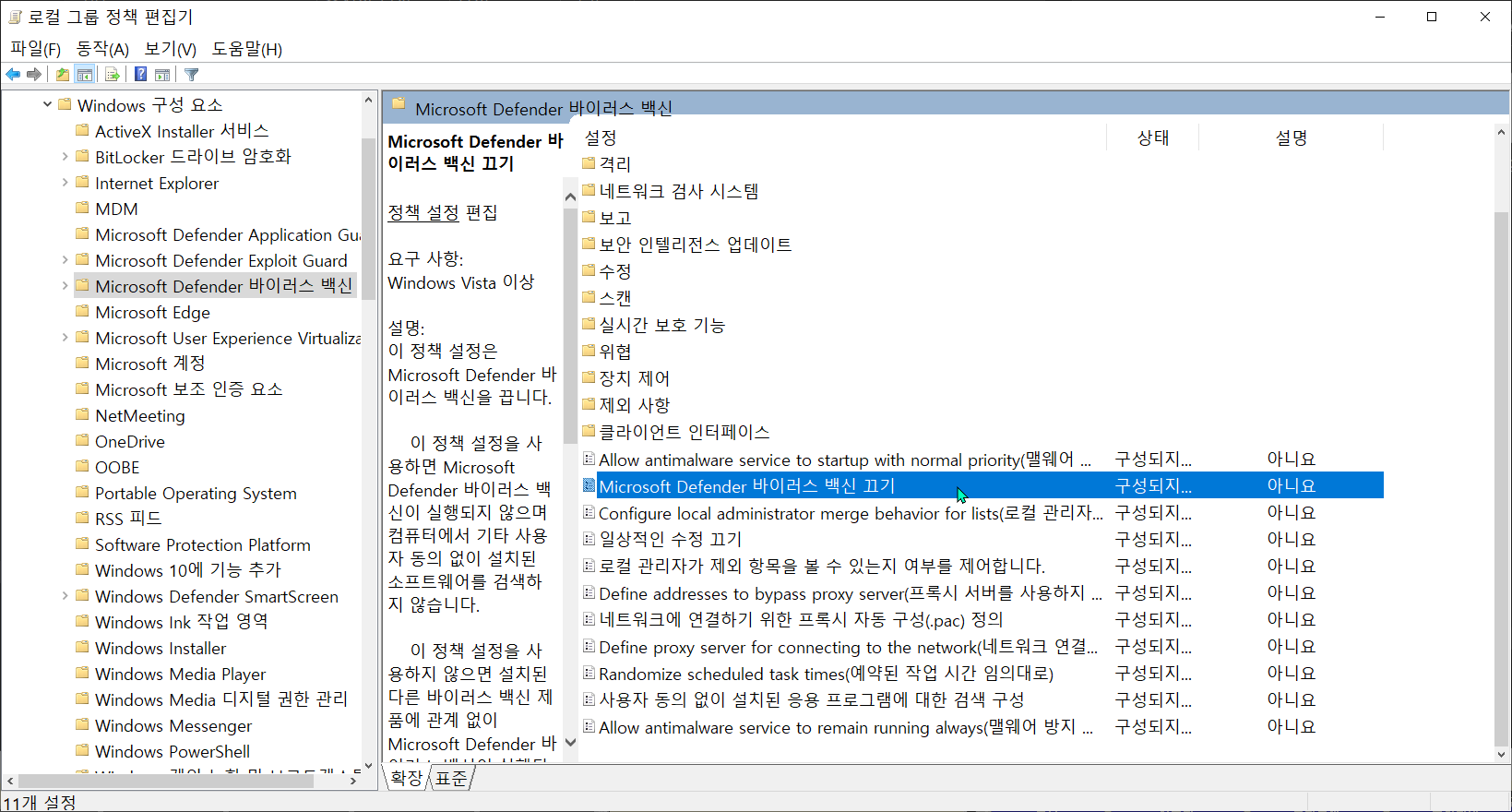This screenshot has height=812, width=1512.
Task: Sort by the 설명 column header
Action: tap(1292, 137)
